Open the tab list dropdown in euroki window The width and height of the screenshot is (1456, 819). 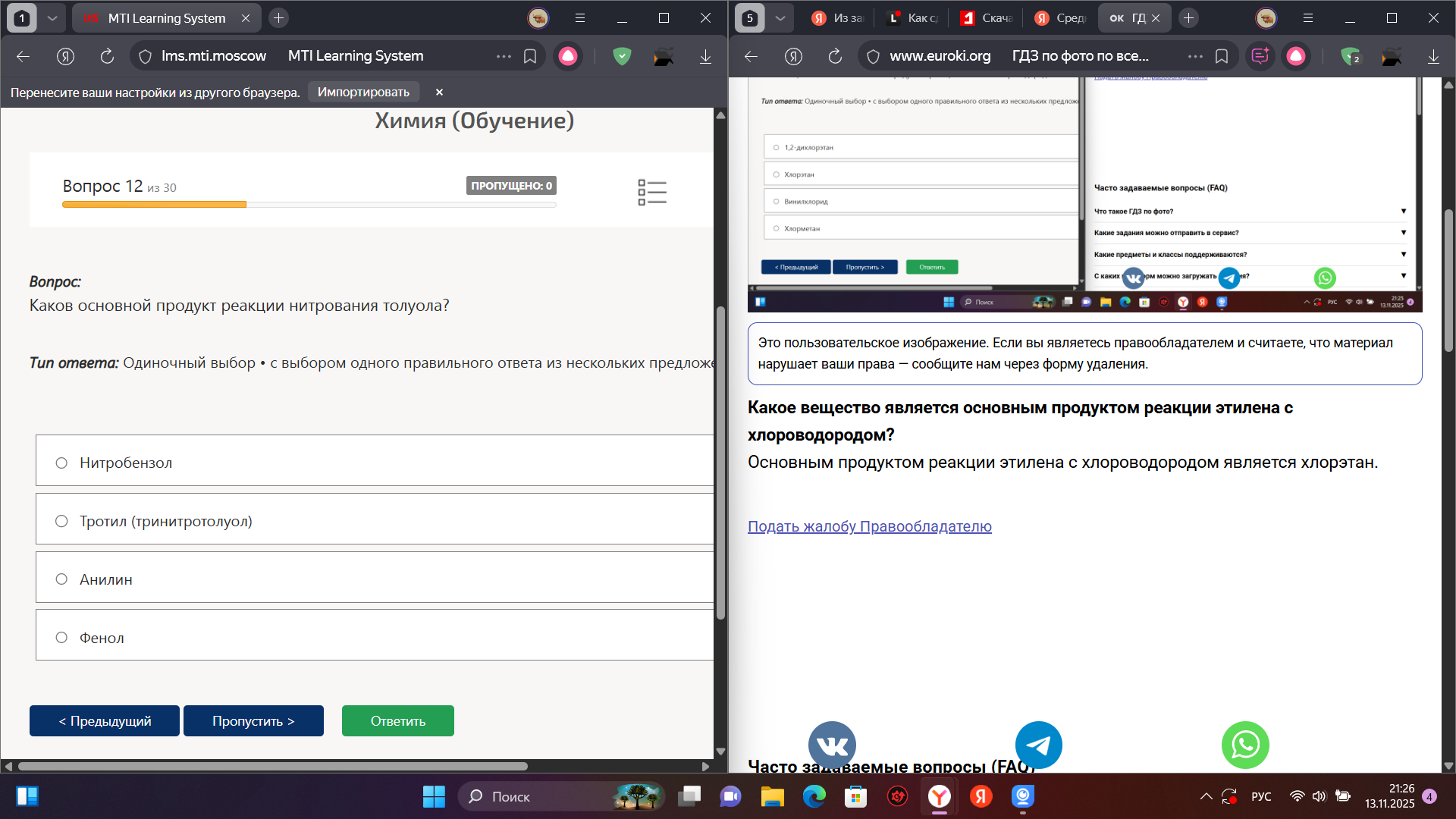780,17
